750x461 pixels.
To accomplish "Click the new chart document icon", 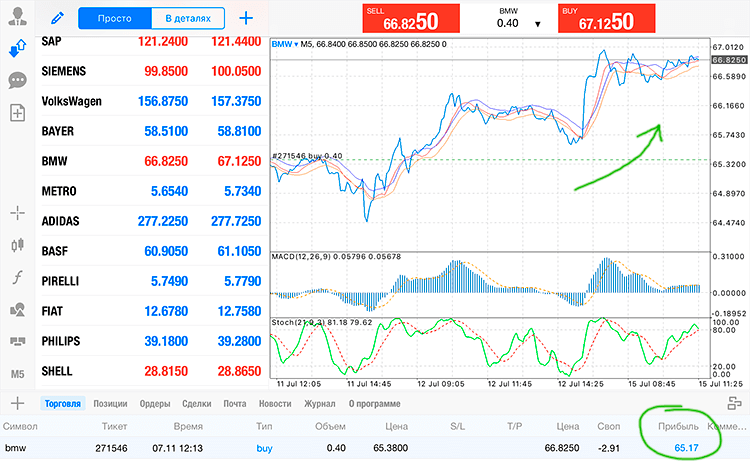I will pos(18,113).
